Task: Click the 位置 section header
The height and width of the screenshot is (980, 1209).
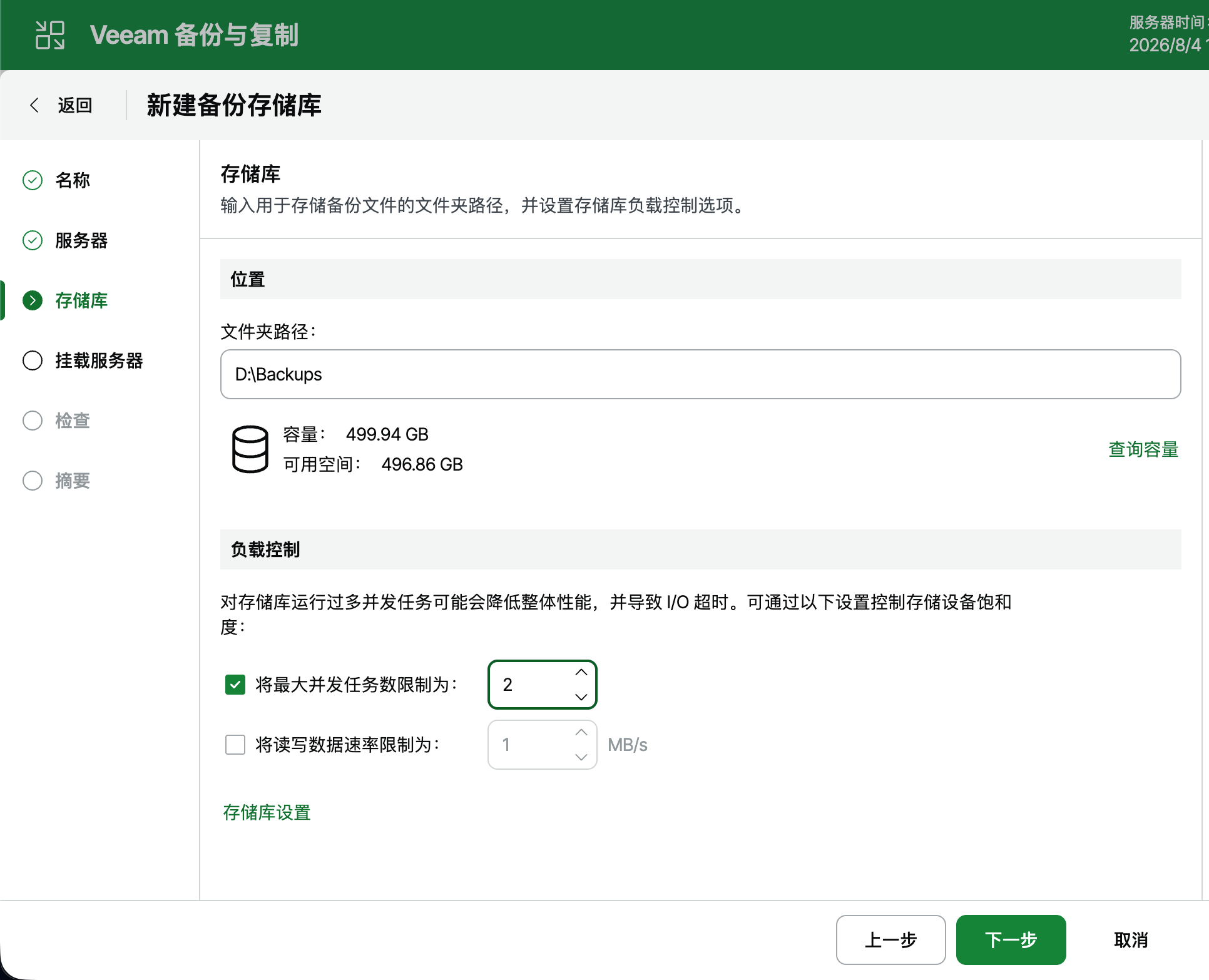Action: click(x=700, y=279)
